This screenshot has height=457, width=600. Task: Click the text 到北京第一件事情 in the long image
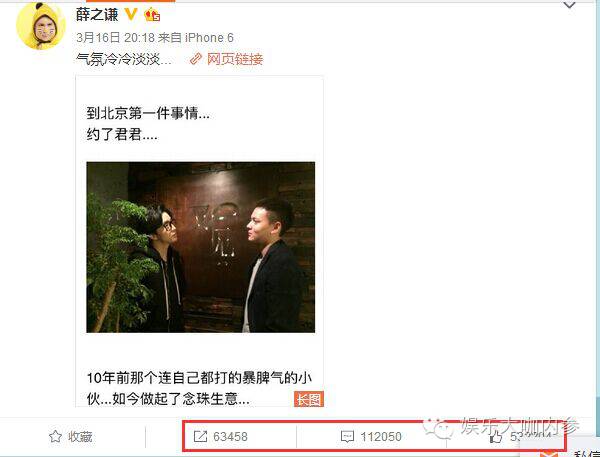click(x=148, y=113)
